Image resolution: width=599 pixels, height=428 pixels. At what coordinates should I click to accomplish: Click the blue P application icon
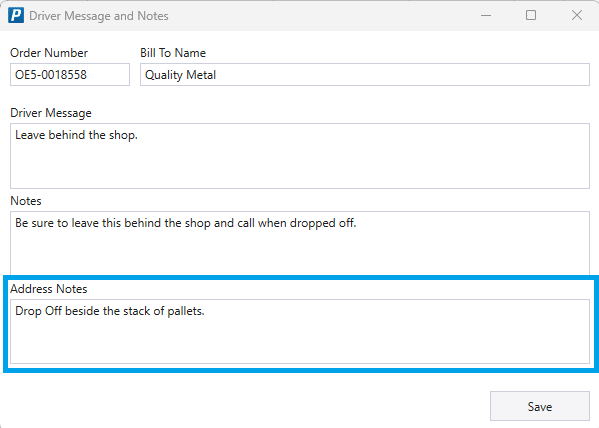16,16
